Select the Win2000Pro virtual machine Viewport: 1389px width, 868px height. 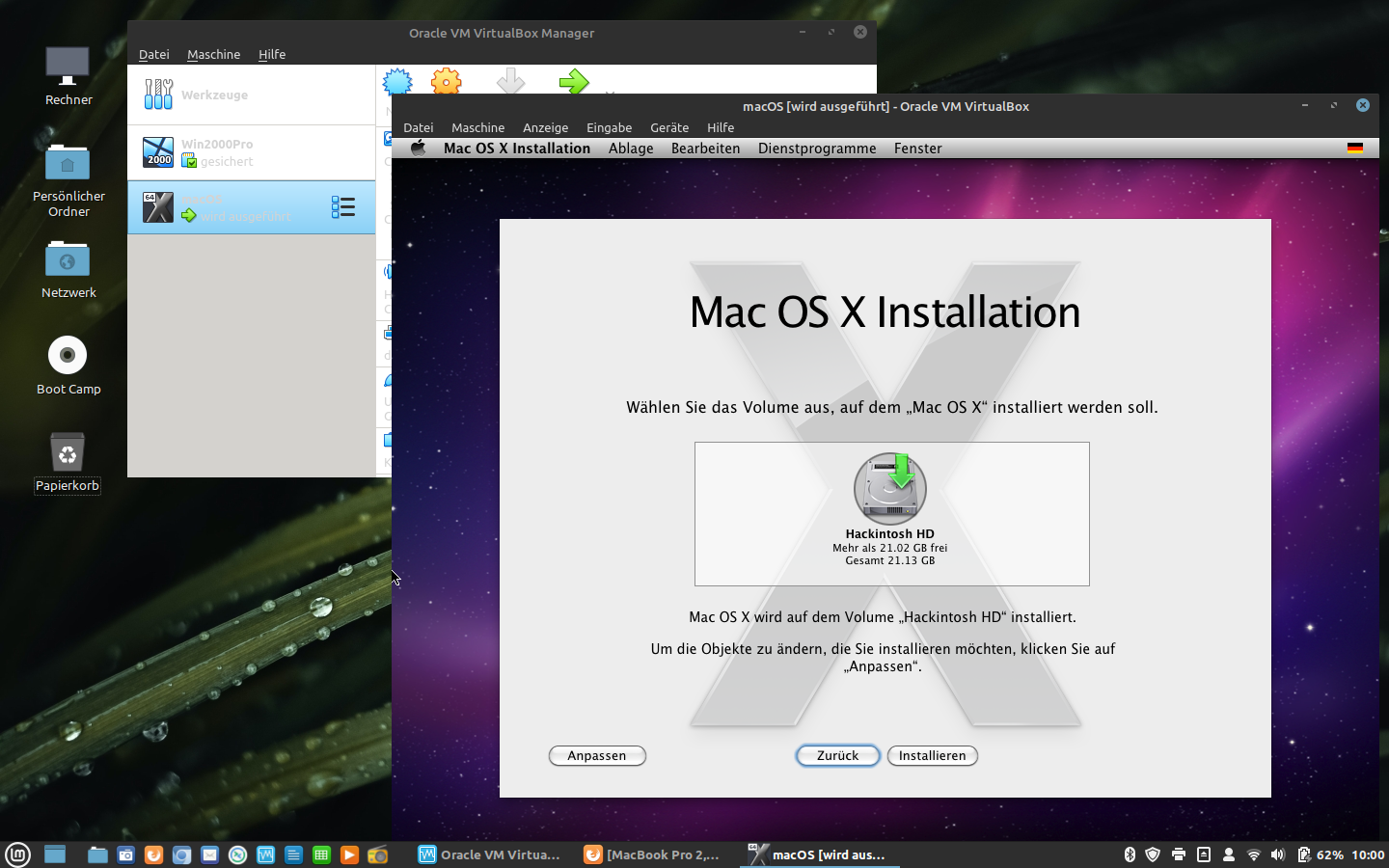point(251,152)
